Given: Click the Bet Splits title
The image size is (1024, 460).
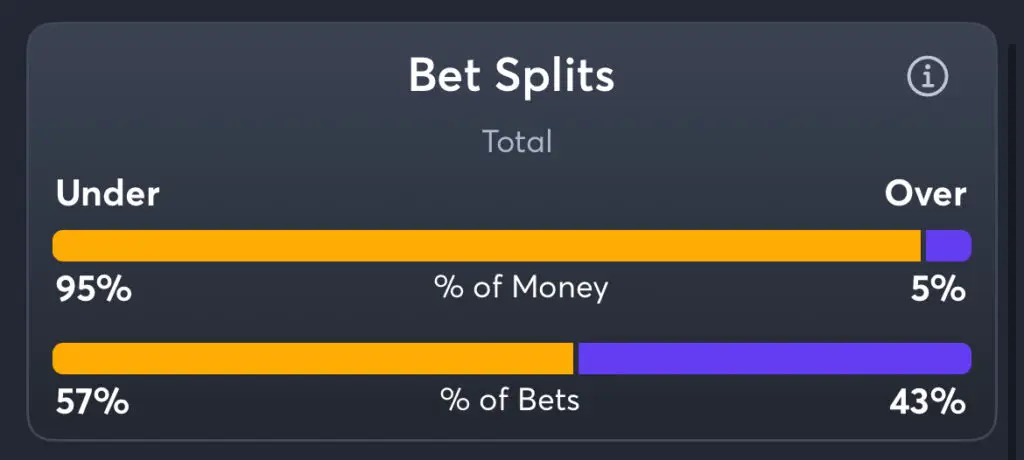Looking at the screenshot, I should click(511, 76).
